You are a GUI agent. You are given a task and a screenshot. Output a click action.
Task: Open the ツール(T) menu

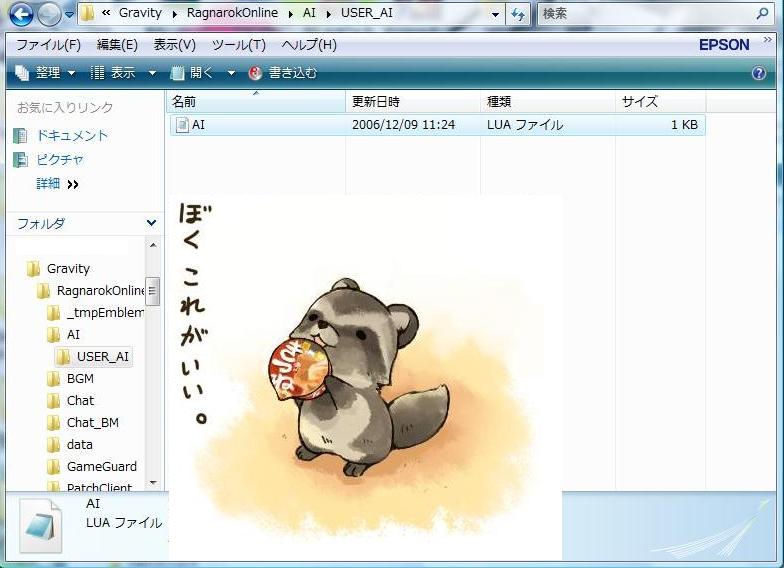tap(239, 45)
